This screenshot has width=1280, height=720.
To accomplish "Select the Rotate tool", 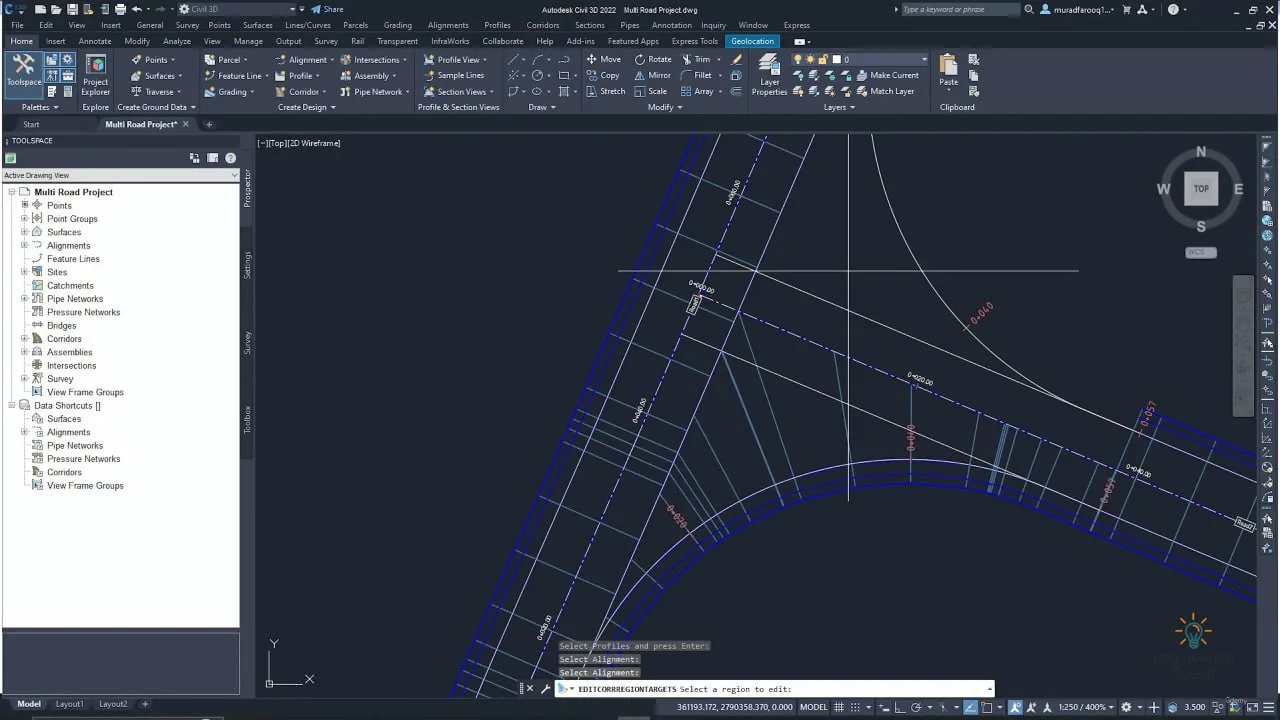I will 653,59.
